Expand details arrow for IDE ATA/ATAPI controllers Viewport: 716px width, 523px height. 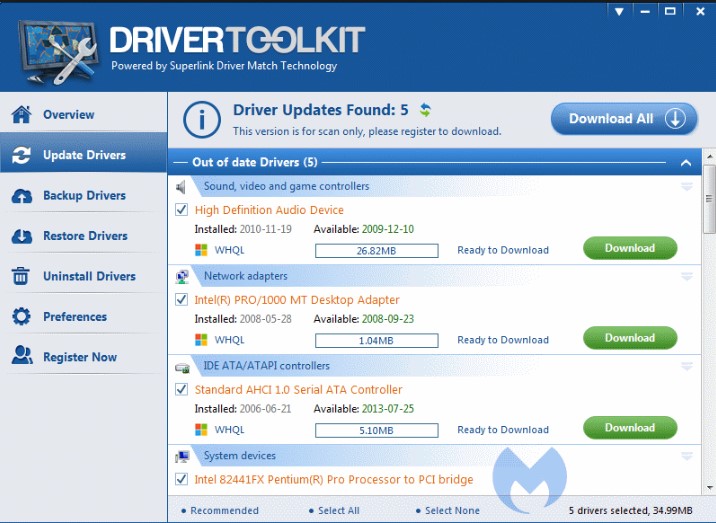[687, 366]
